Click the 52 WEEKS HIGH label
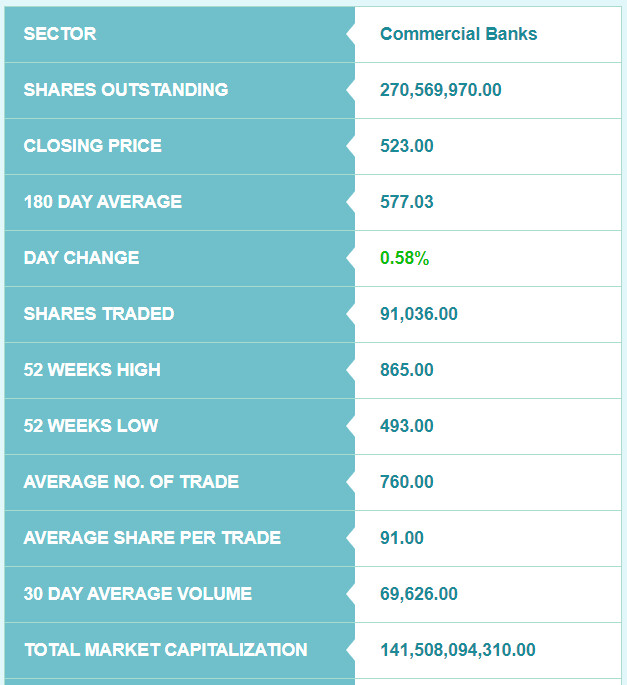Viewport: 627px width, 685px height. [92, 370]
